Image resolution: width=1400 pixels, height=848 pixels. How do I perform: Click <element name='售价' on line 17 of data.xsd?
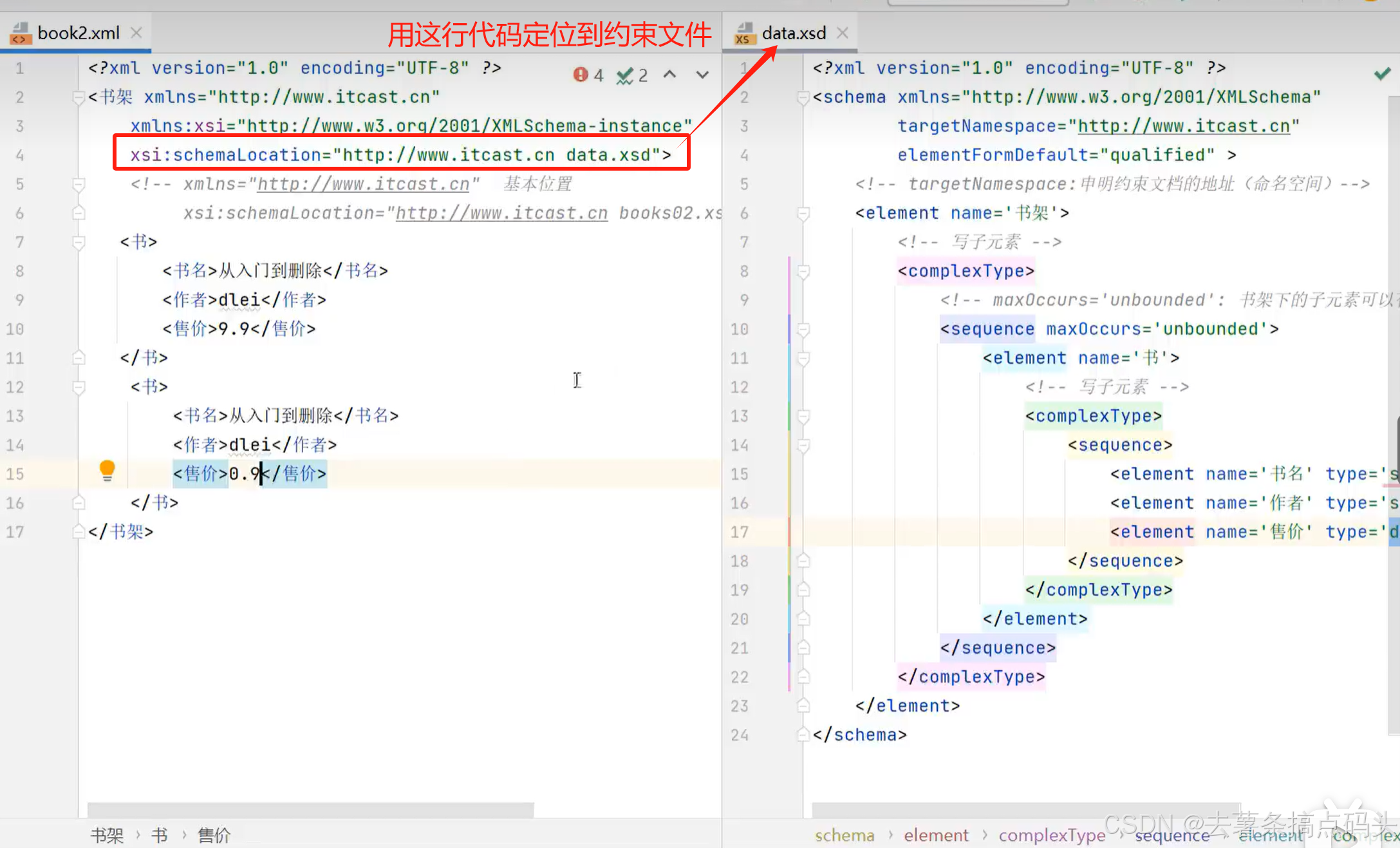[x=1212, y=532]
